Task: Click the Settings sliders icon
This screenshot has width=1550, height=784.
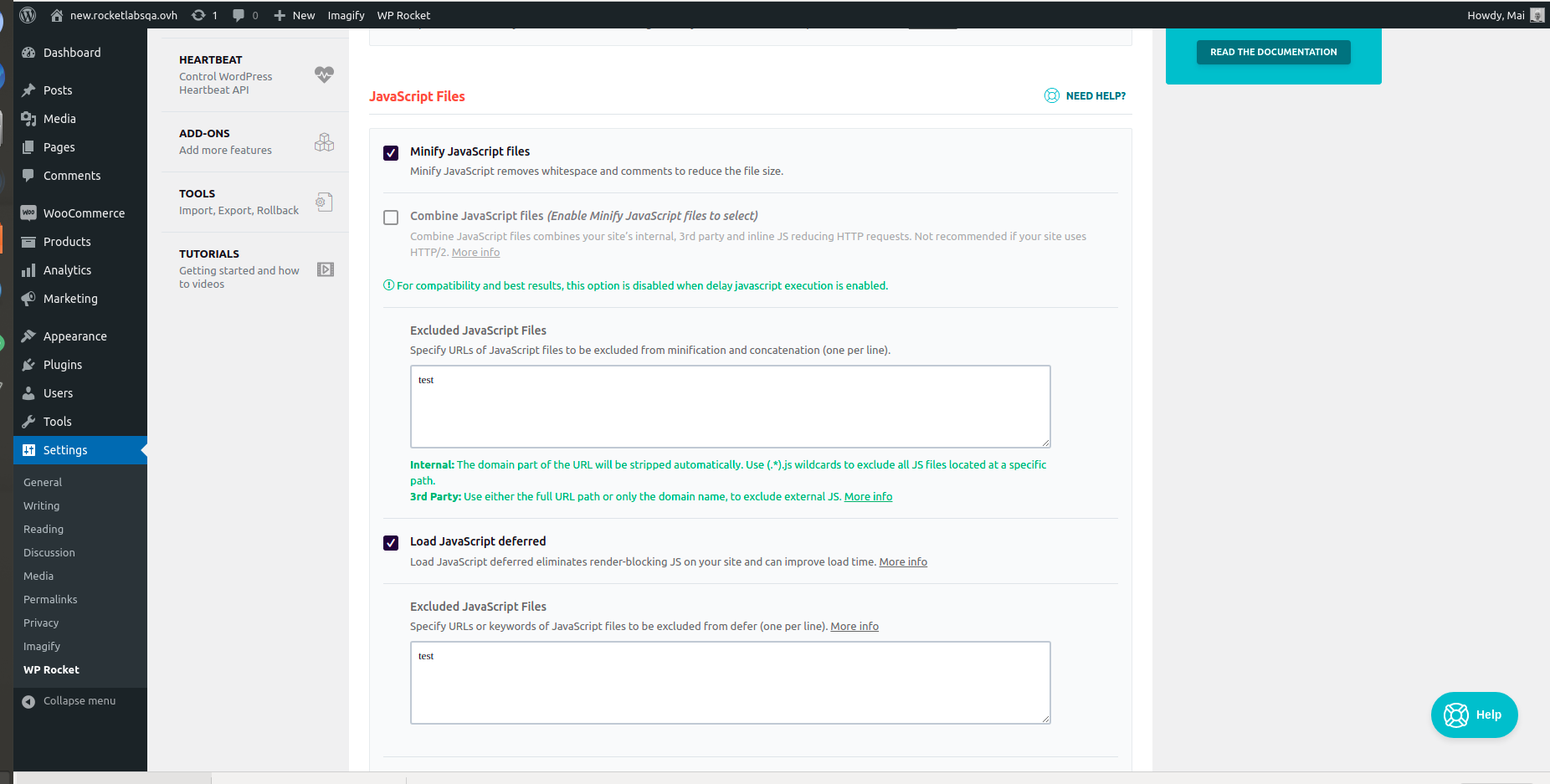Action: click(x=28, y=450)
